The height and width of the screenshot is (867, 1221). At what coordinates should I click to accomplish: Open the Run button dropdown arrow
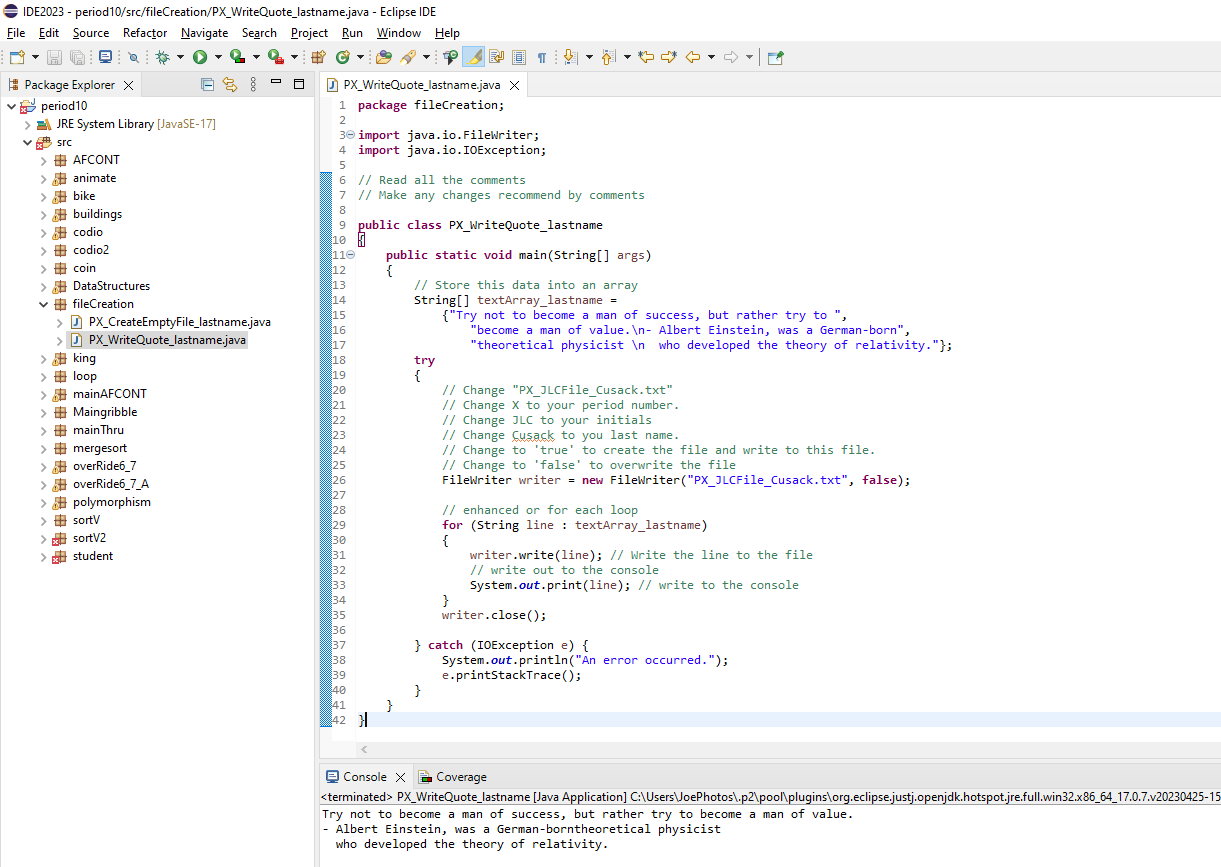click(218, 58)
